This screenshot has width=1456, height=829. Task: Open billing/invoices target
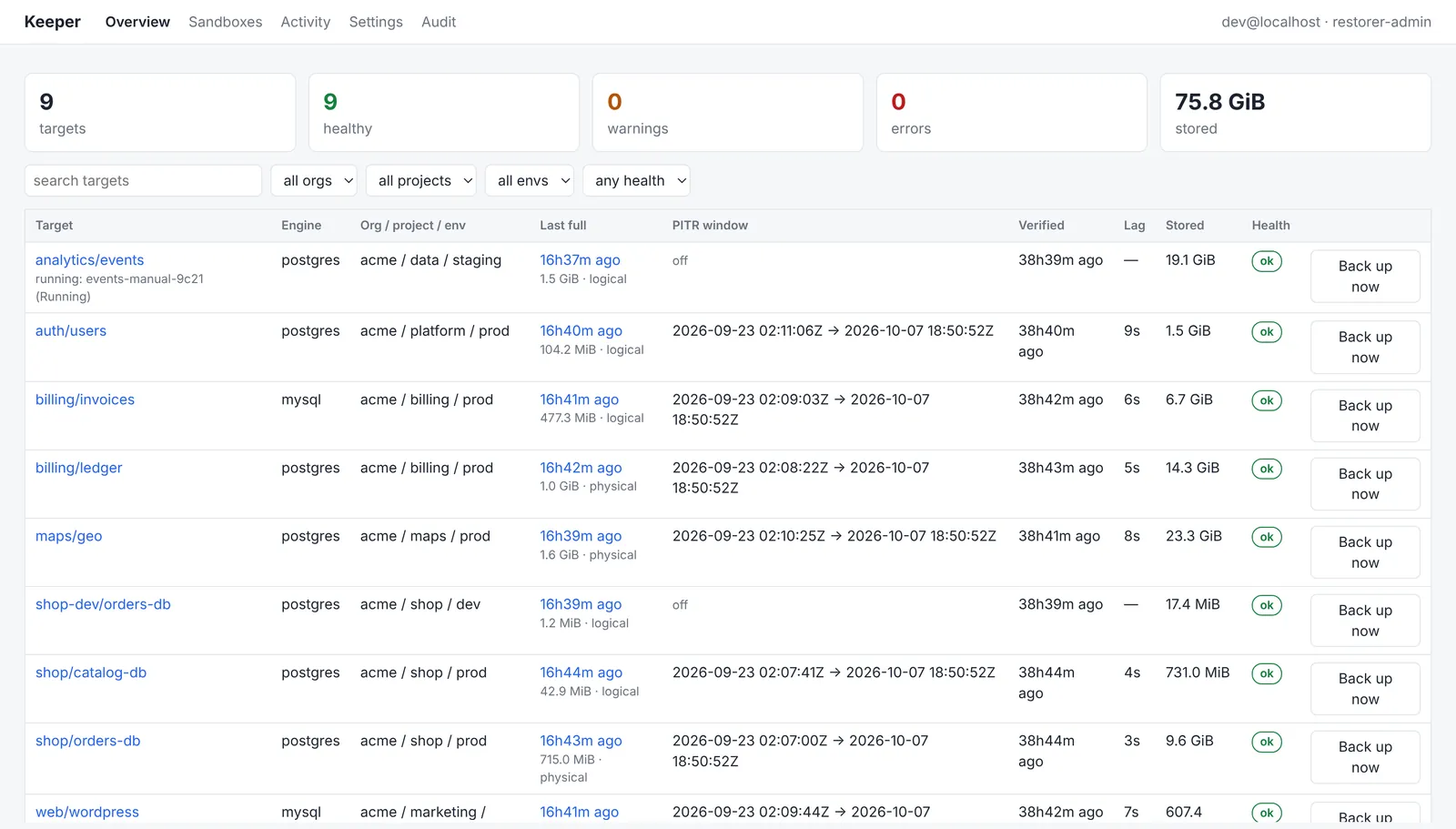[85, 399]
